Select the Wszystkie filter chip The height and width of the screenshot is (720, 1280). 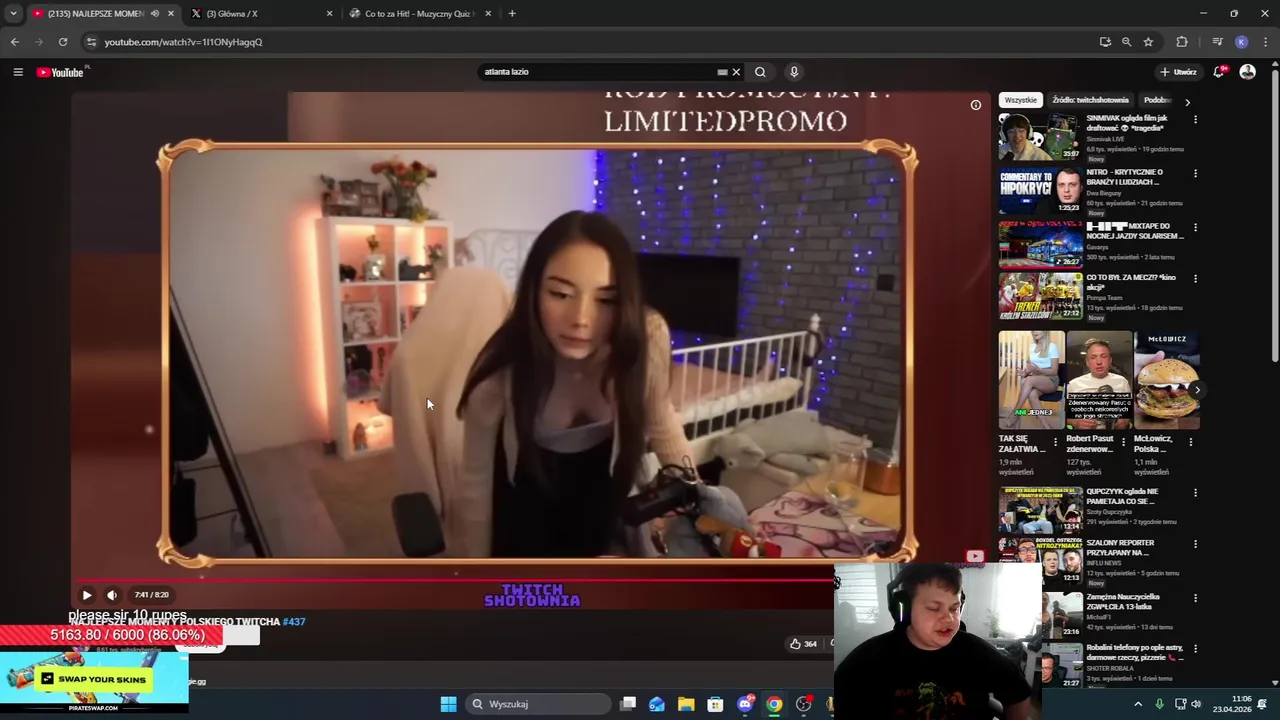coord(1021,100)
